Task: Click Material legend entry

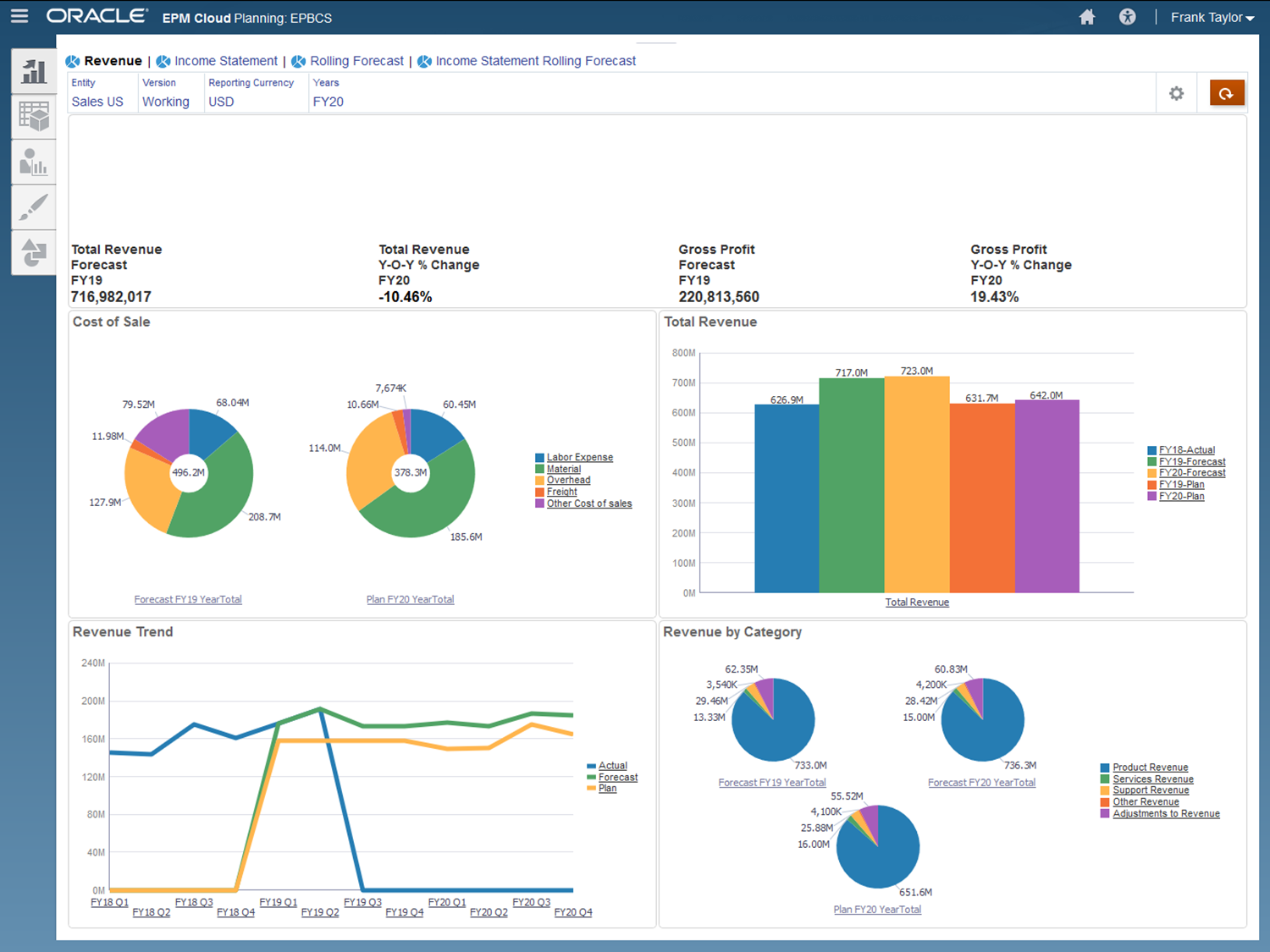Action: [x=564, y=469]
